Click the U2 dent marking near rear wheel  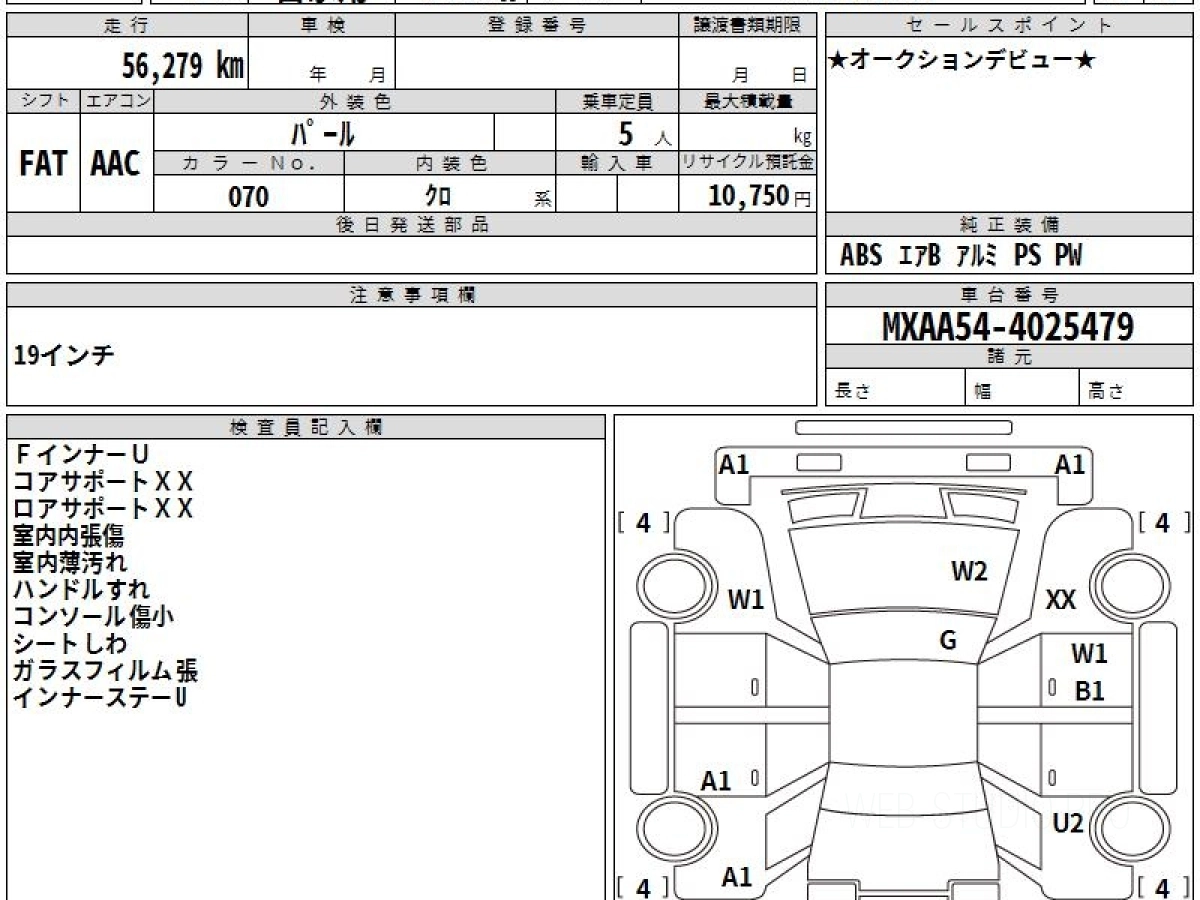tap(1068, 823)
